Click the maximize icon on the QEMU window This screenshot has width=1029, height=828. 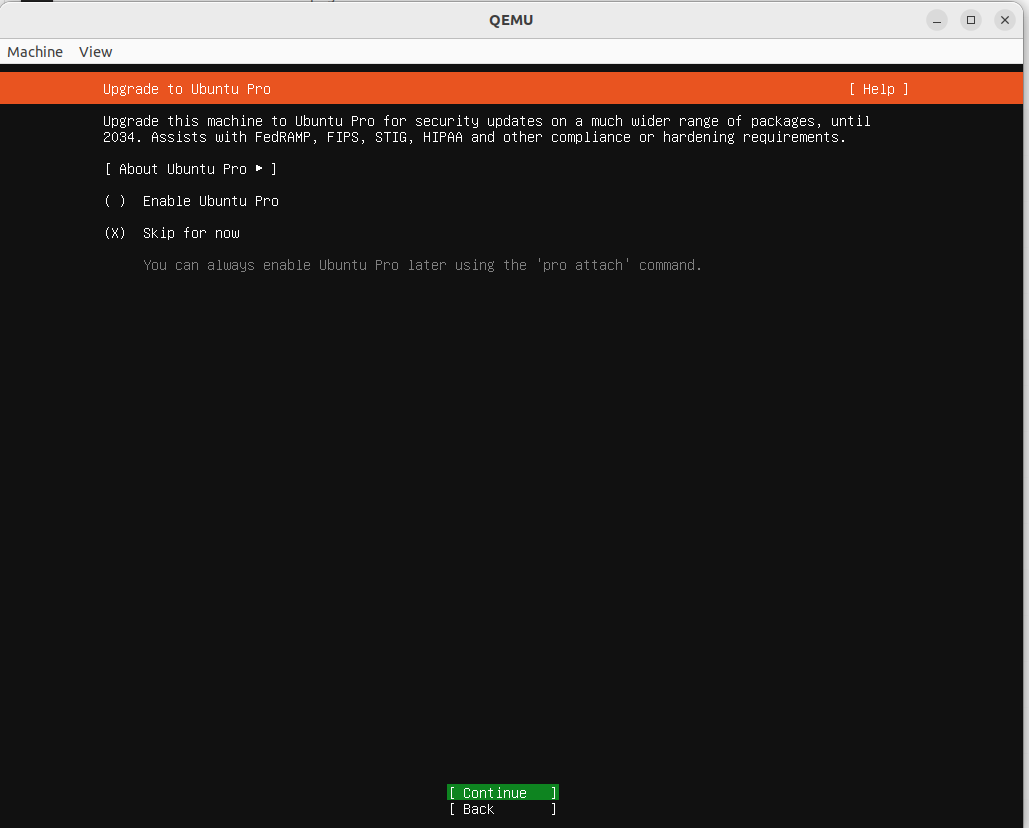[971, 19]
